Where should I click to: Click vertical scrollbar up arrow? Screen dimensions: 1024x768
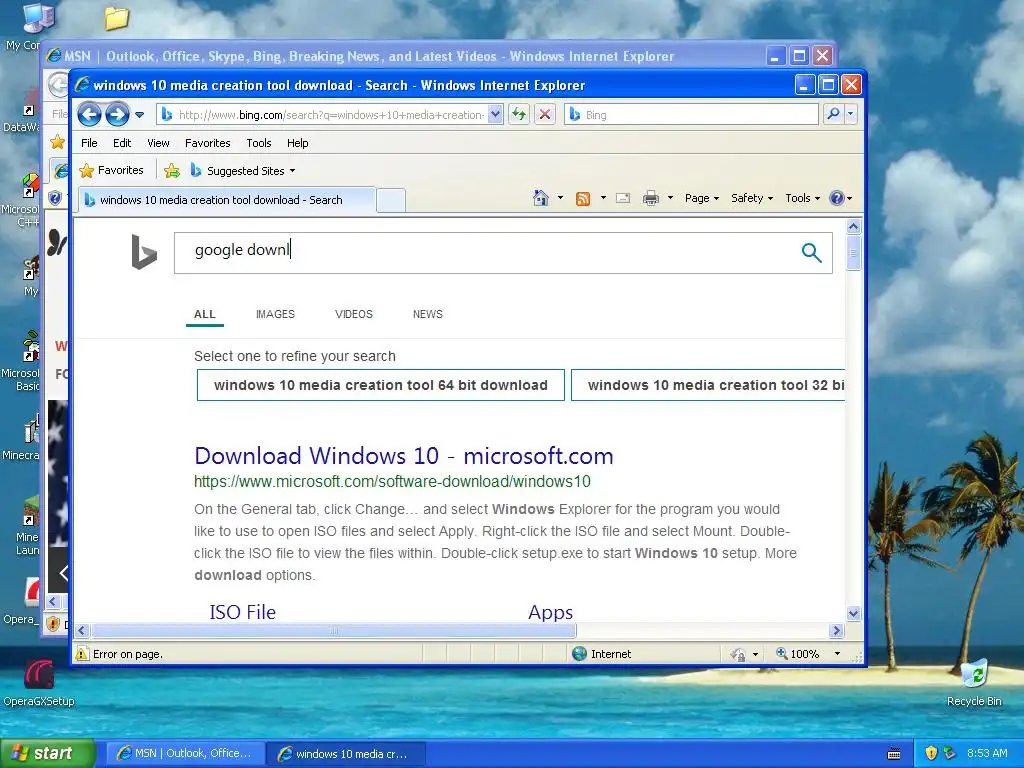click(x=854, y=227)
